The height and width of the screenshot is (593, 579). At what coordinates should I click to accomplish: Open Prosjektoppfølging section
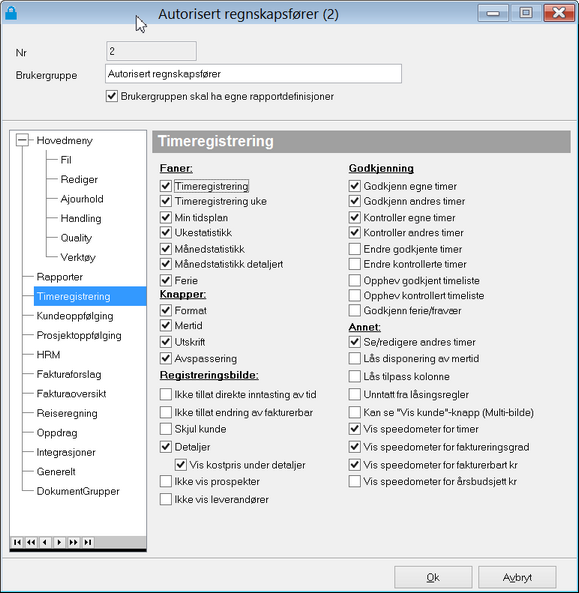(x=79, y=335)
